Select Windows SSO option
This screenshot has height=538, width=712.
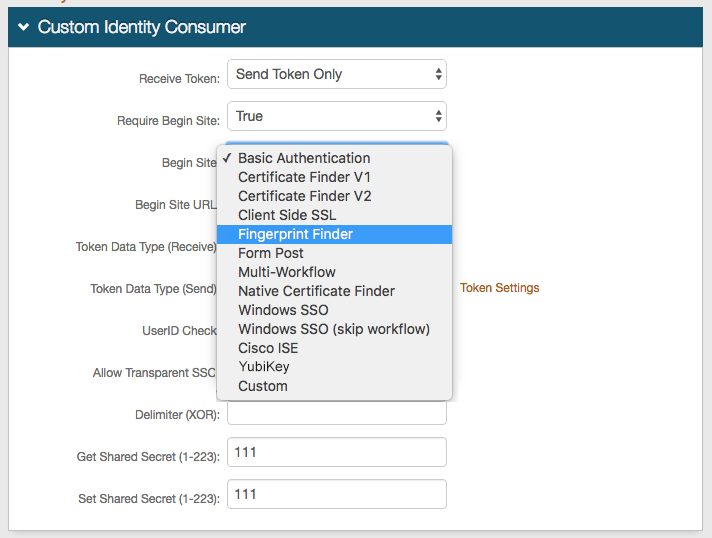click(x=283, y=310)
